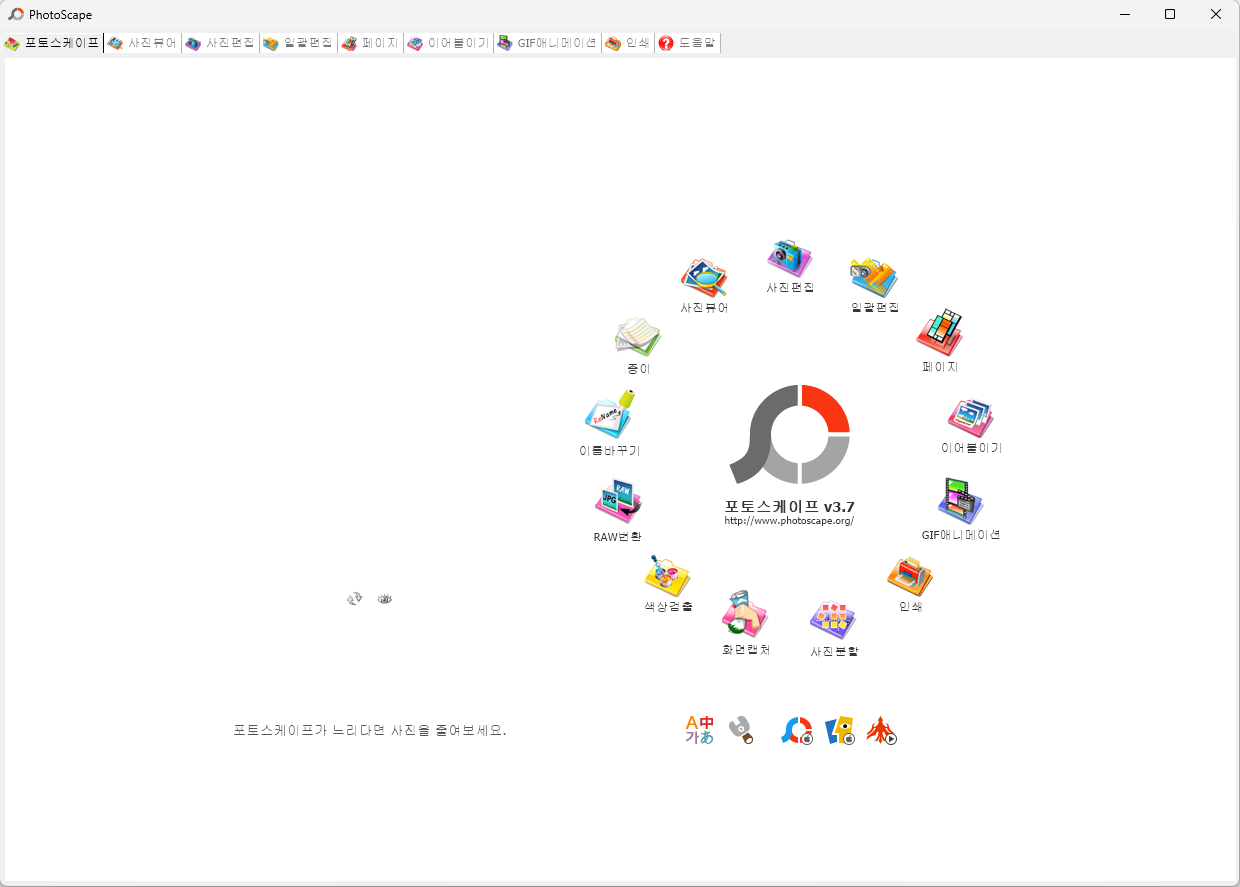
Task: Click the blue-yellow face icon with Apple badge
Action: point(839,731)
